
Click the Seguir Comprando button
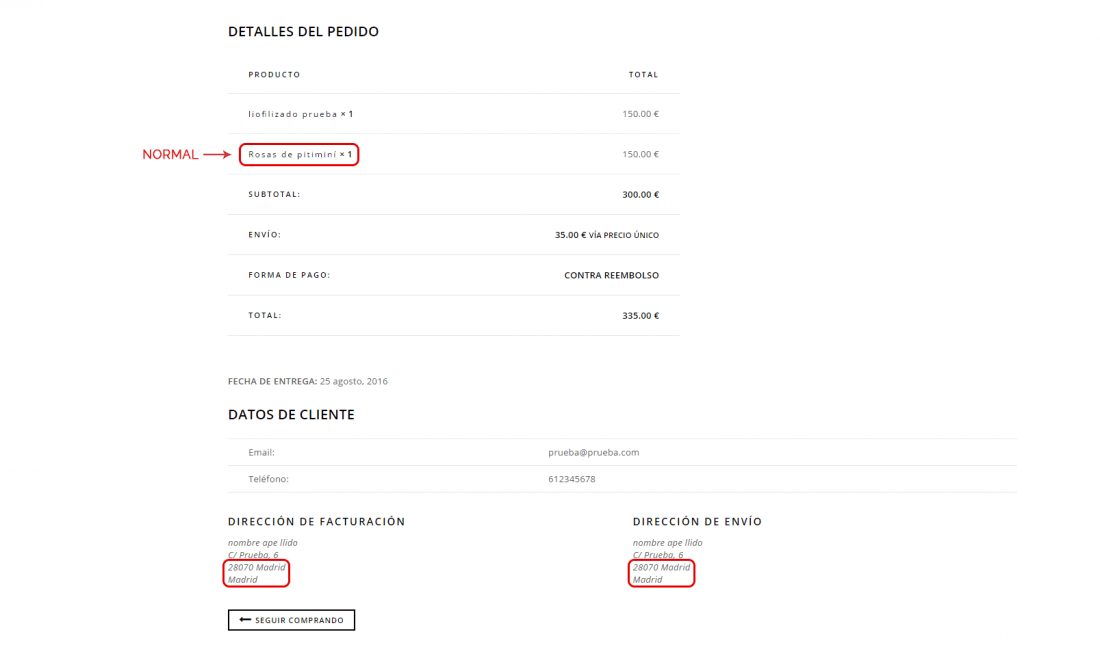tap(291, 620)
